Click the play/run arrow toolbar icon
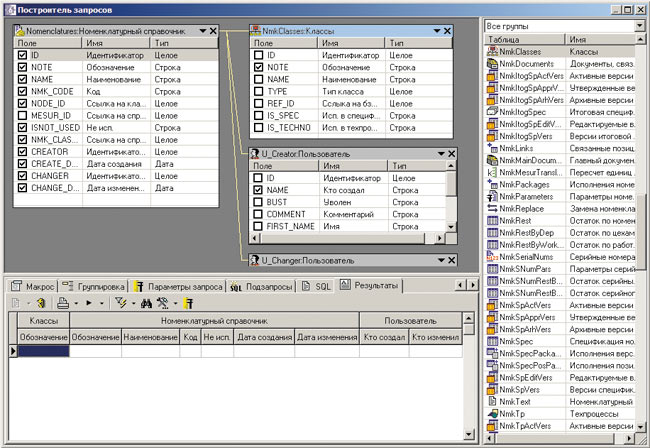 (x=89, y=302)
